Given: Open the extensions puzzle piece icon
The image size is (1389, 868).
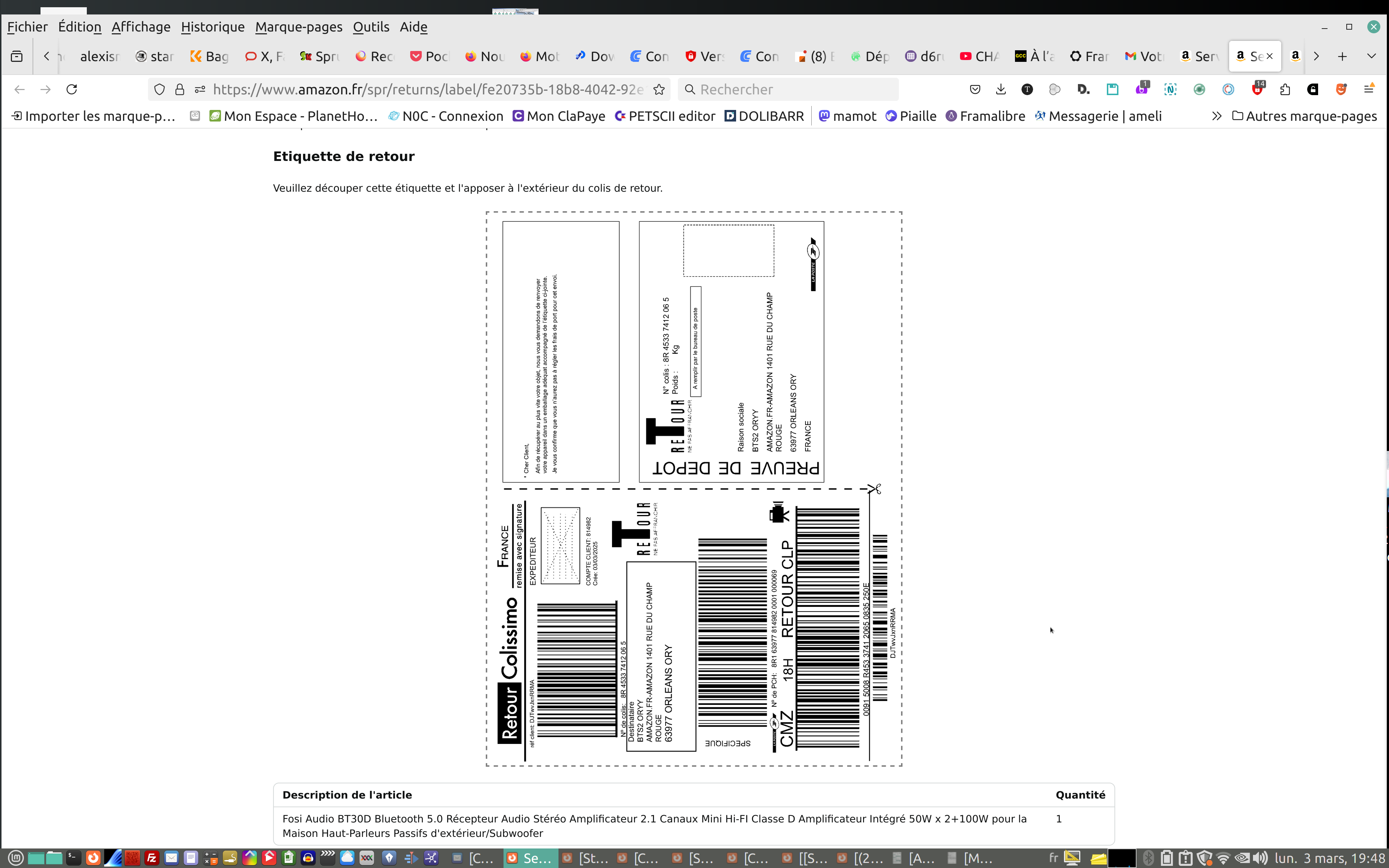Looking at the screenshot, I should [1285, 89].
